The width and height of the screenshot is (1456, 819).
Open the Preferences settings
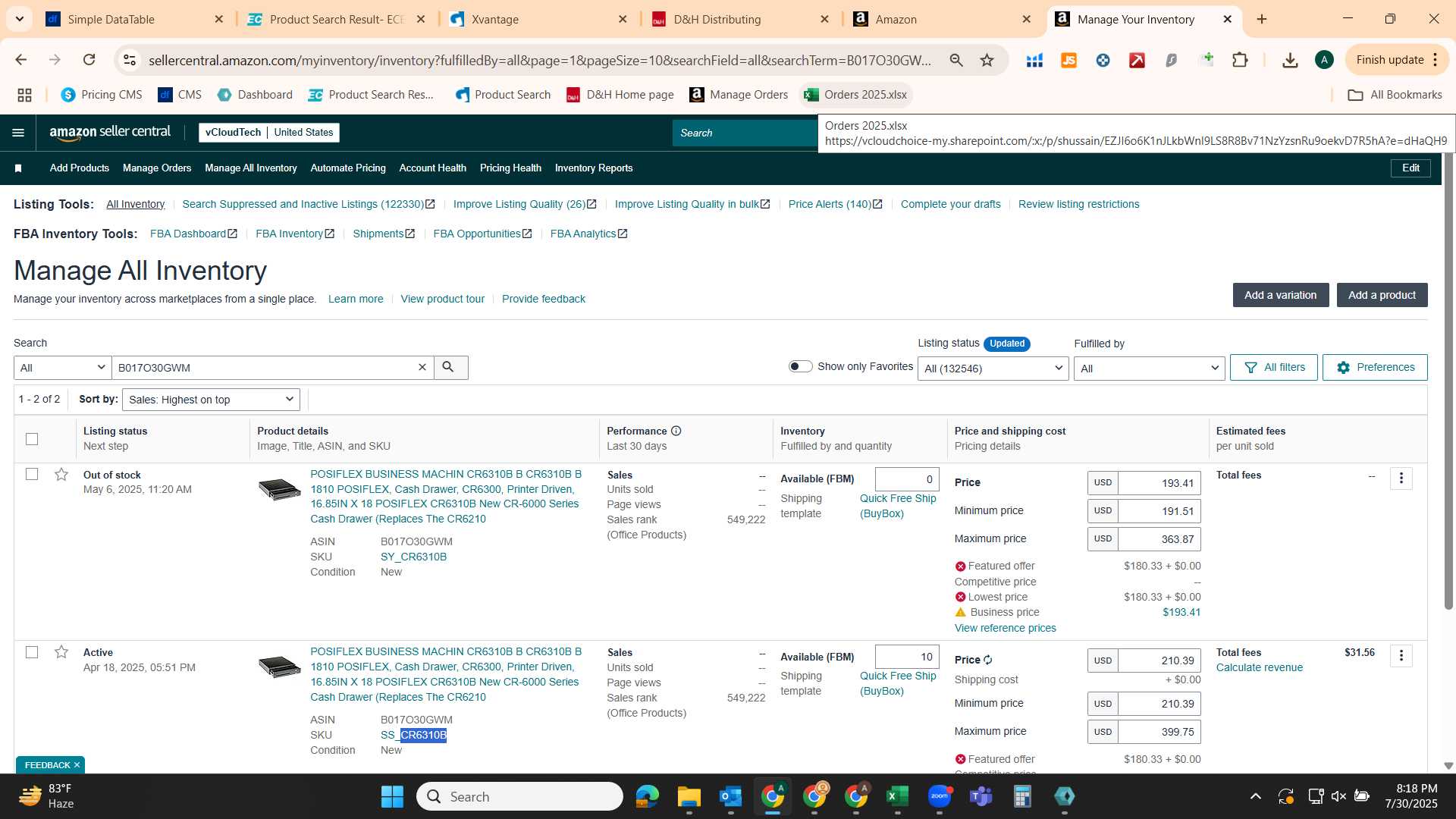[x=1375, y=367]
